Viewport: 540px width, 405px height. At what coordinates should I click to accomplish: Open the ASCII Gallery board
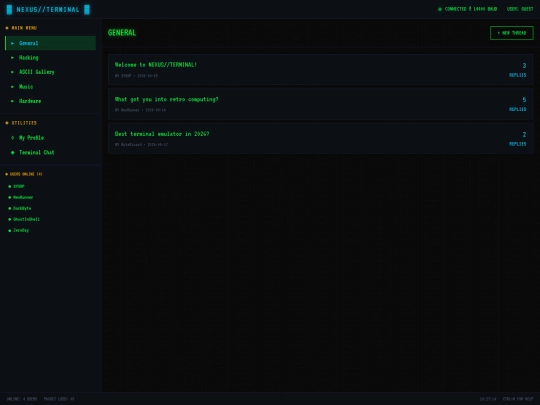tap(51, 72)
